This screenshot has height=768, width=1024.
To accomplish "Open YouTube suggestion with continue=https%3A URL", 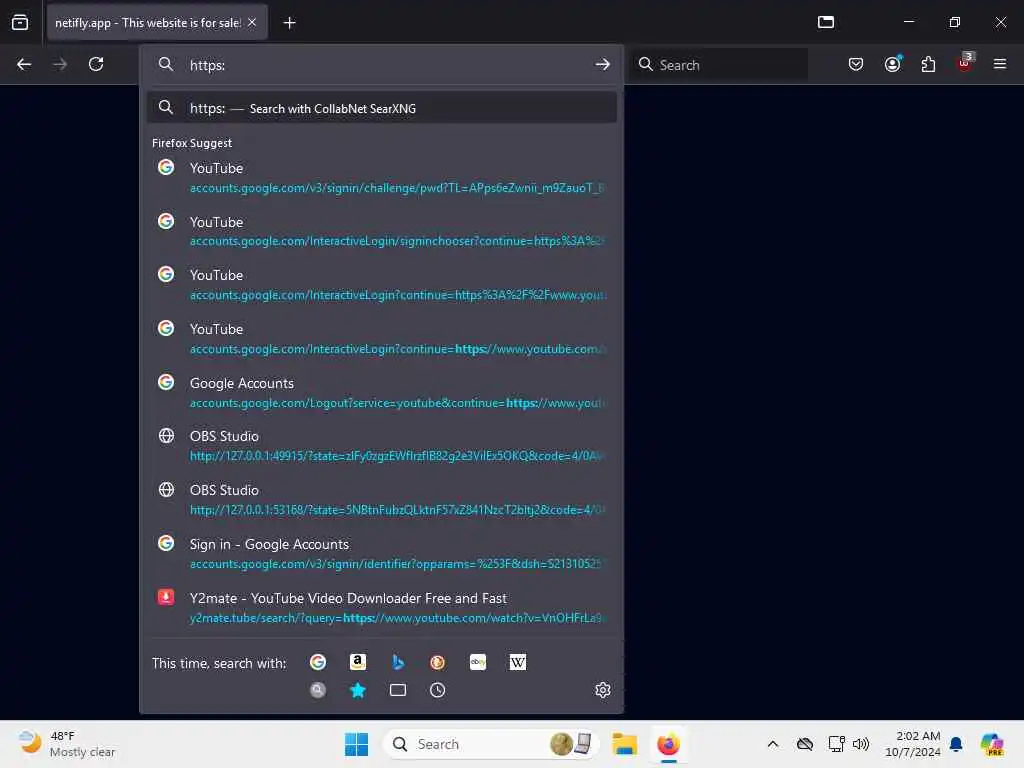I will click(382, 285).
